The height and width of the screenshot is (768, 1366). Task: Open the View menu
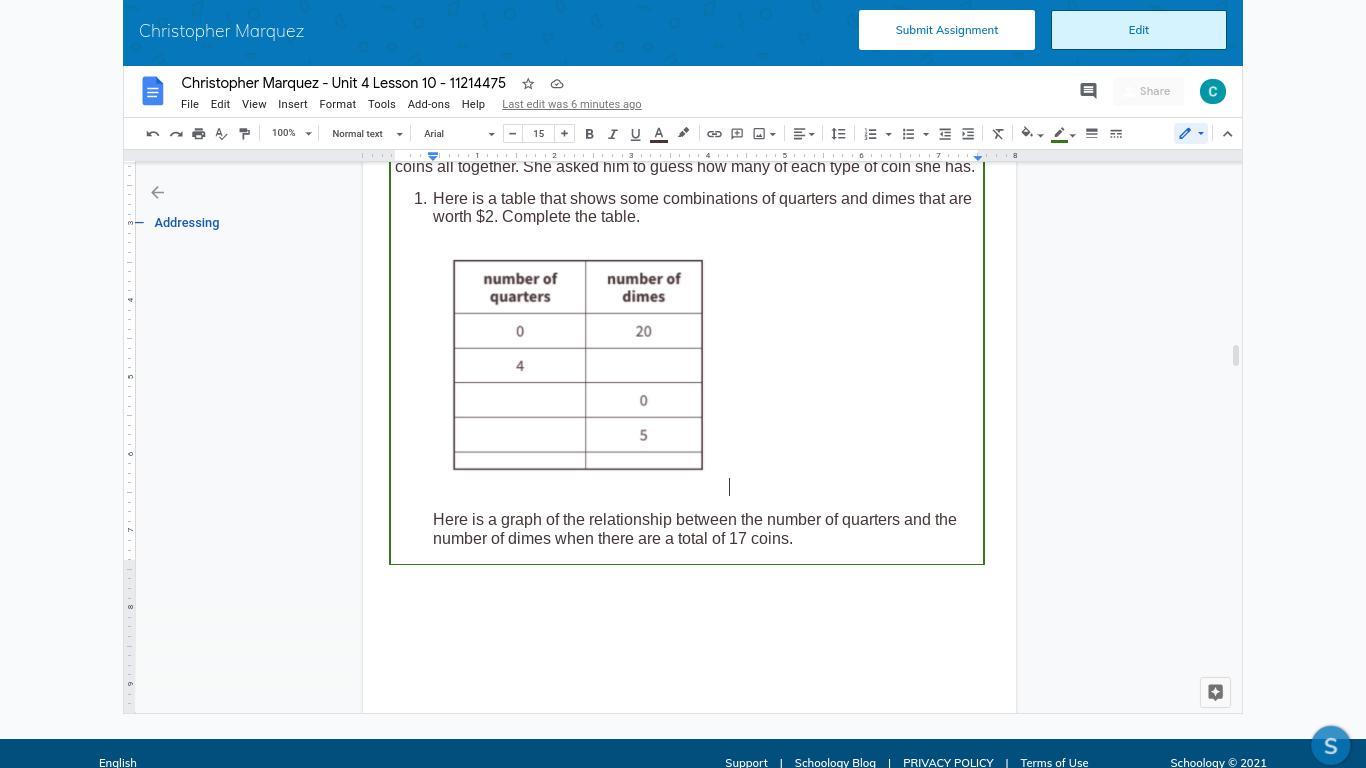[254, 104]
